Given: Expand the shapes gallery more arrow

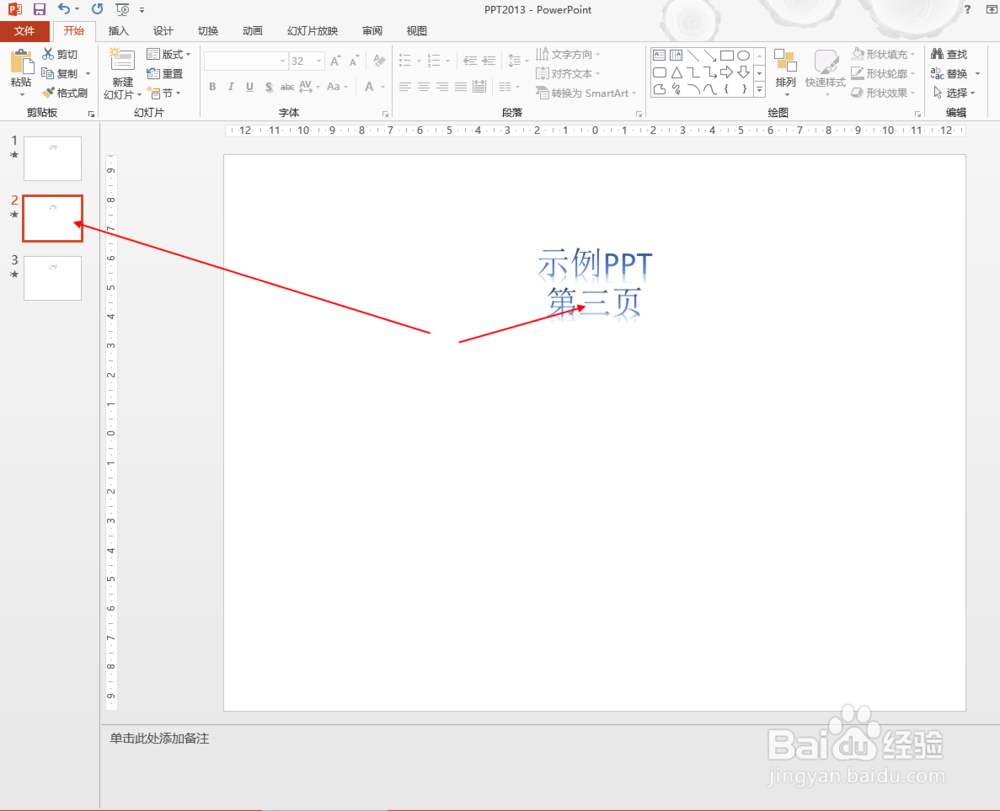Looking at the screenshot, I should 759,90.
